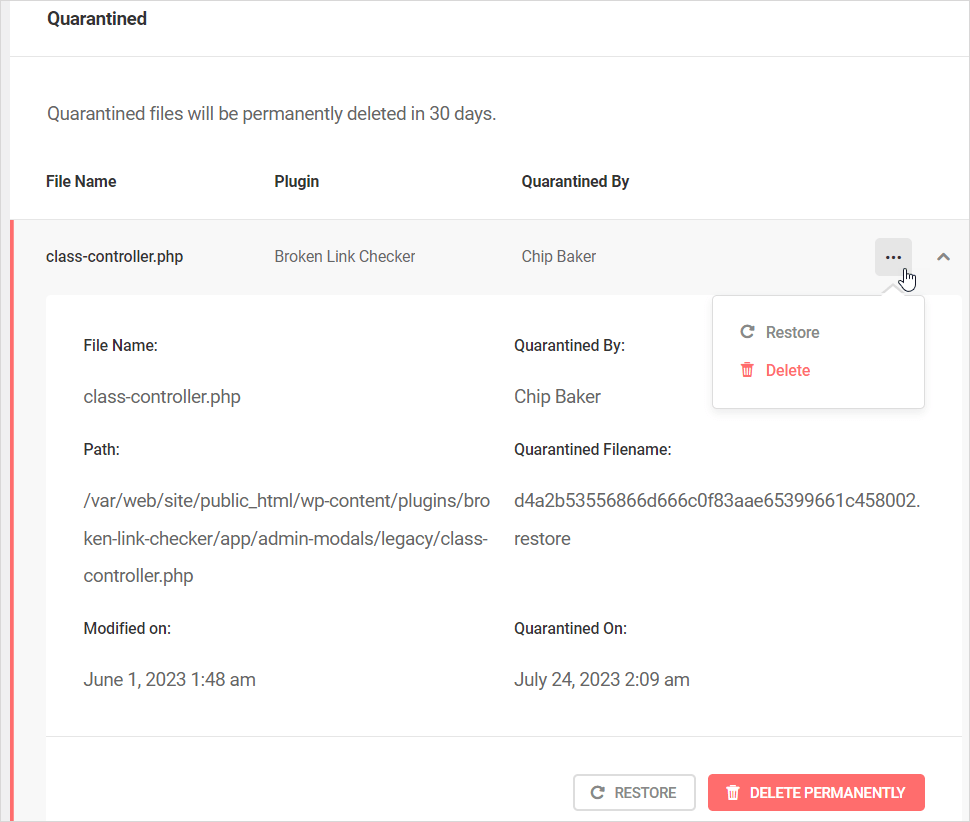The height and width of the screenshot is (822, 970).
Task: Click Broken Link Checker in the row
Action: [345, 256]
